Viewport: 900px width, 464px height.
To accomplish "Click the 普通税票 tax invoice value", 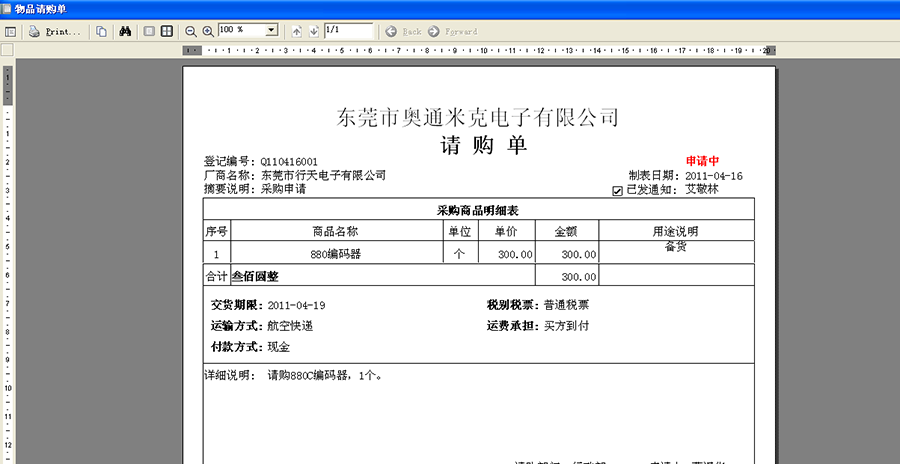I will [567, 306].
